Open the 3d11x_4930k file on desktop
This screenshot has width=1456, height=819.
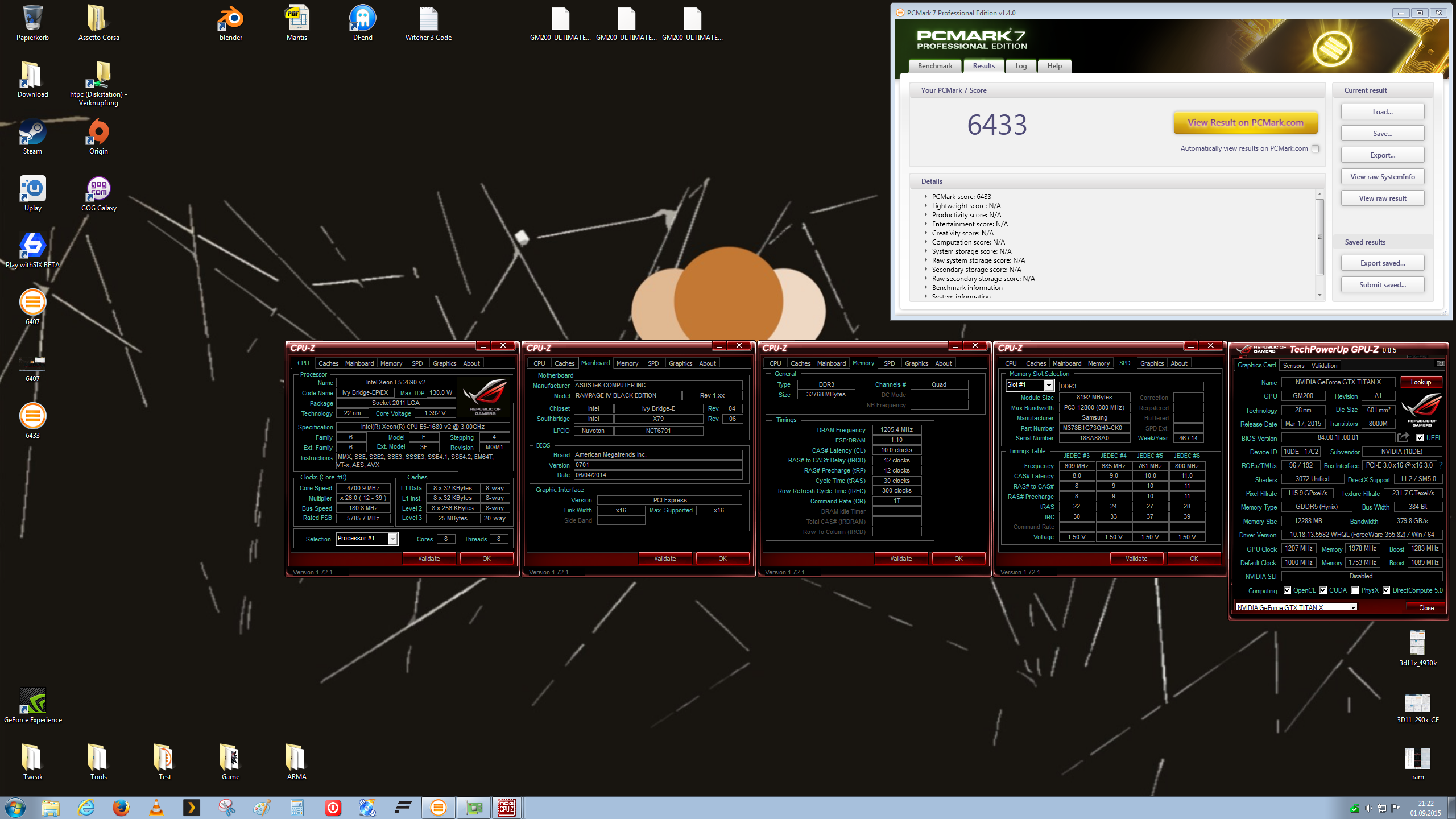pos(1417,649)
